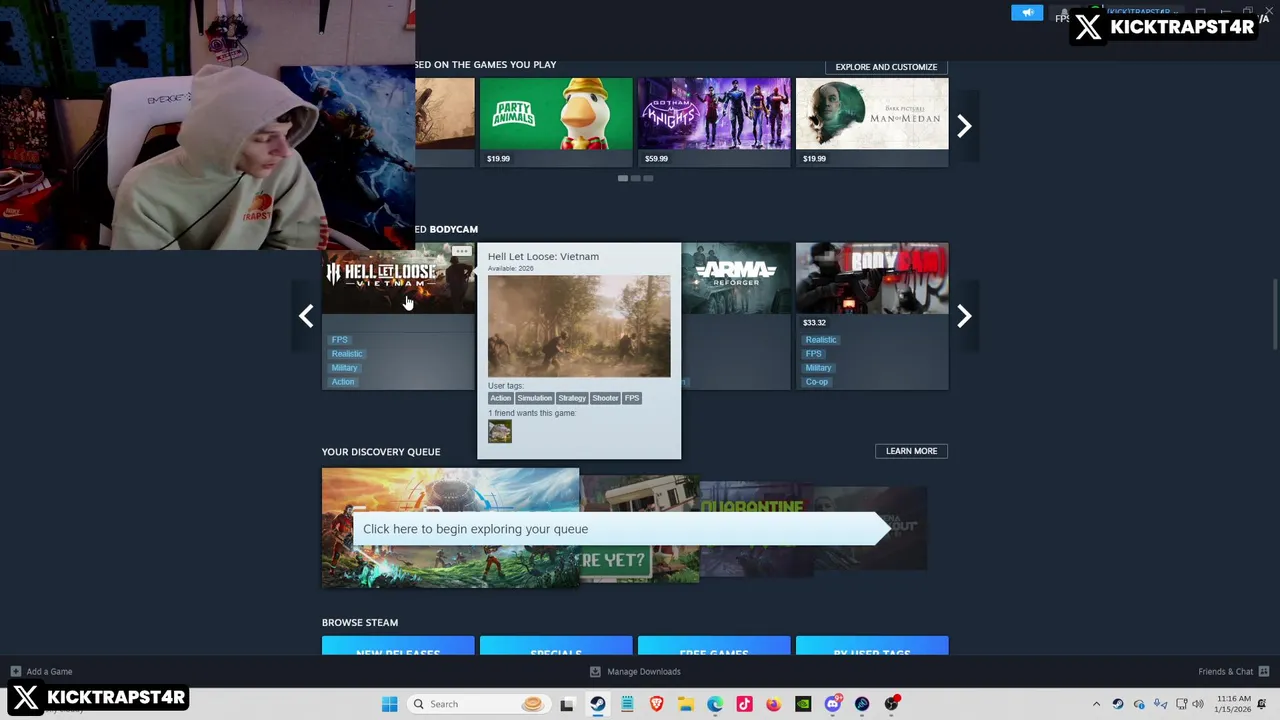Image resolution: width=1280 pixels, height=720 pixels.
Task: Select the Simulation user tag in popup
Action: 534,398
